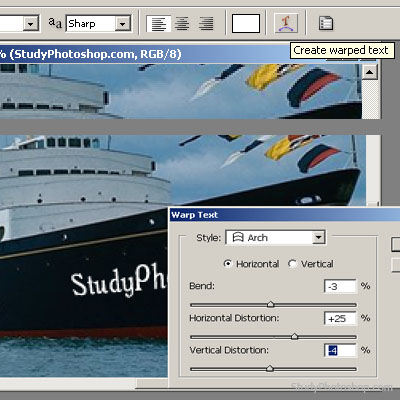
Task: Select center text alignment icon
Action: pos(182,24)
